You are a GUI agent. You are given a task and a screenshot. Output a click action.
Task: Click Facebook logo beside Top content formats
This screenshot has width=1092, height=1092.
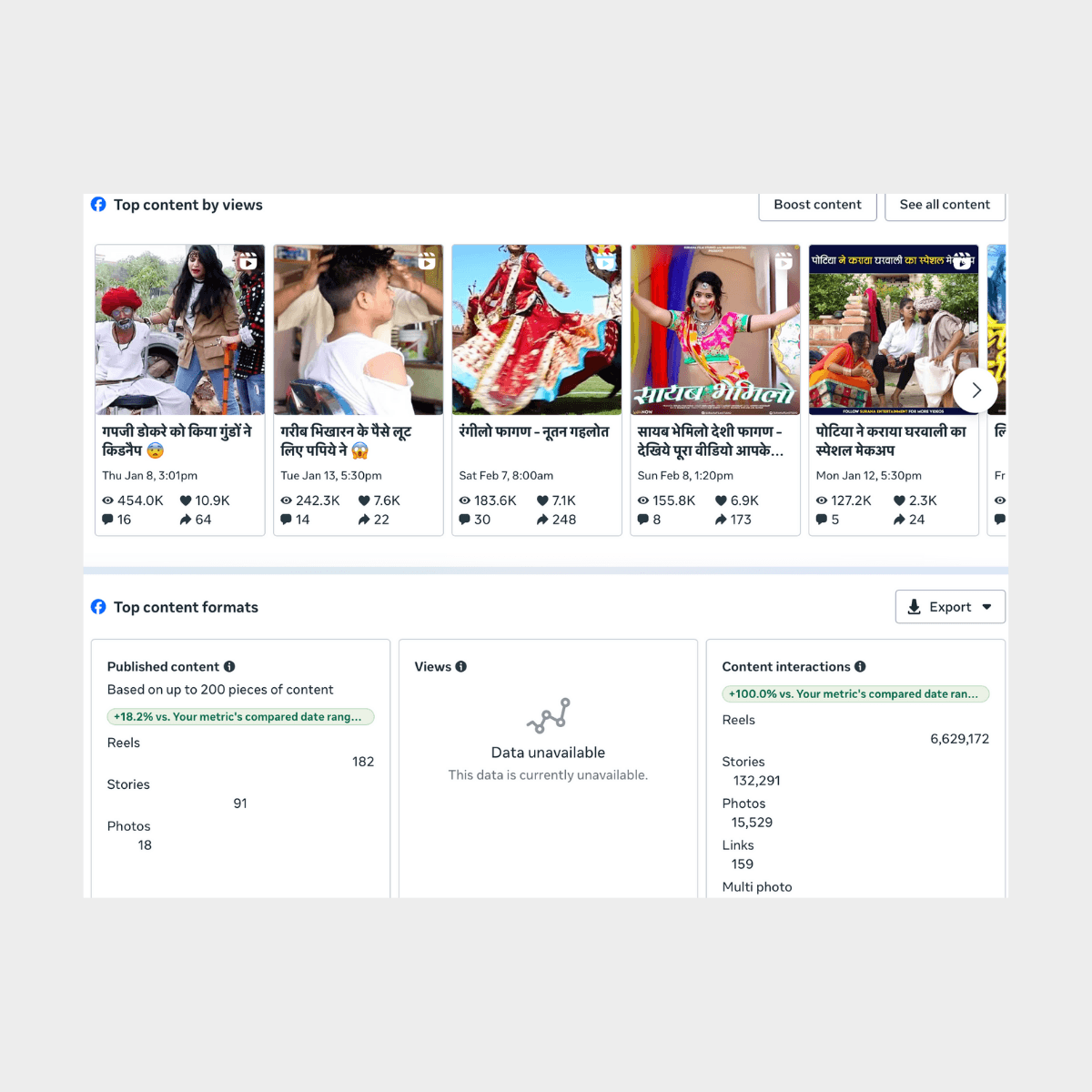[x=98, y=607]
